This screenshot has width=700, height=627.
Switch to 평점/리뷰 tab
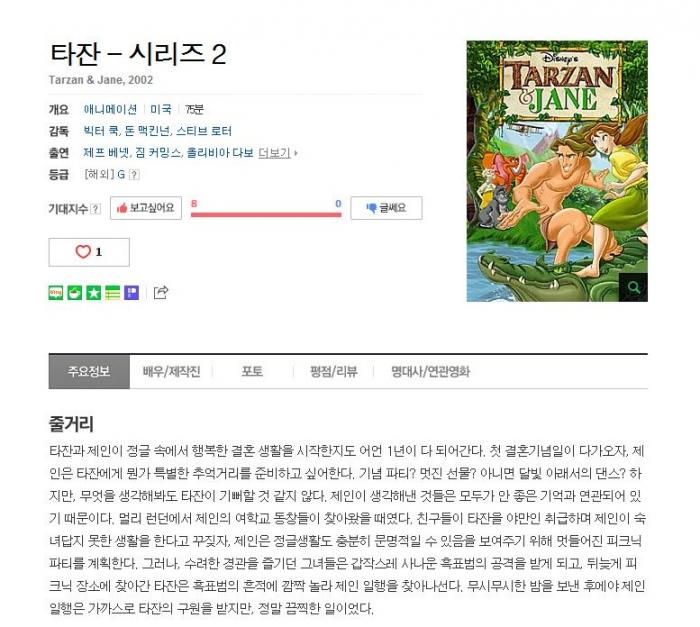pos(333,372)
